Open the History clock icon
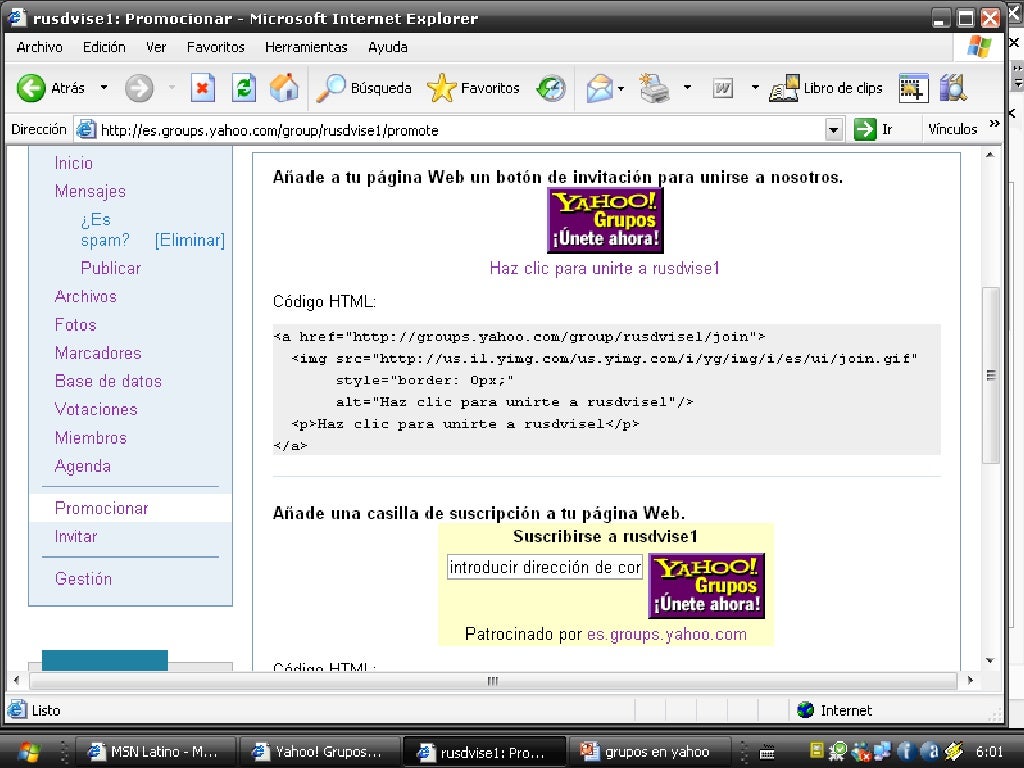 coord(551,88)
